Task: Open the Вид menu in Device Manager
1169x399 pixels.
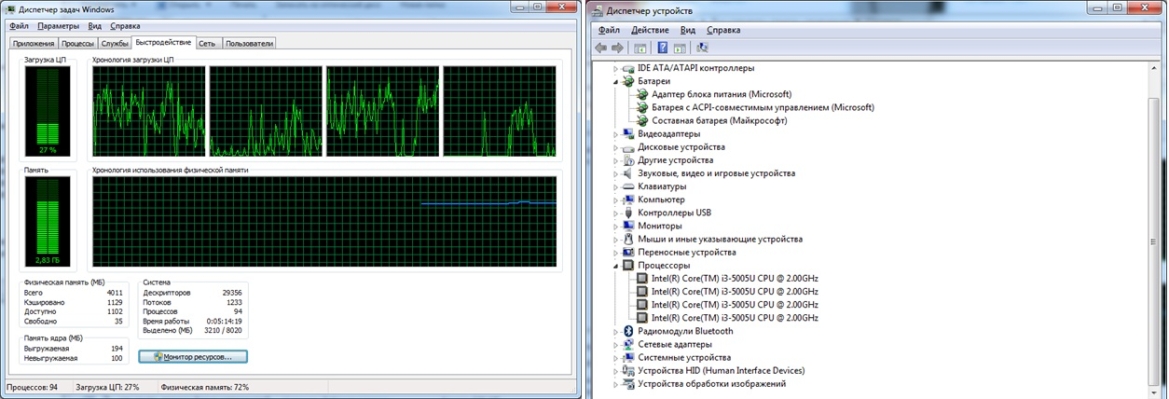Action: (688, 31)
